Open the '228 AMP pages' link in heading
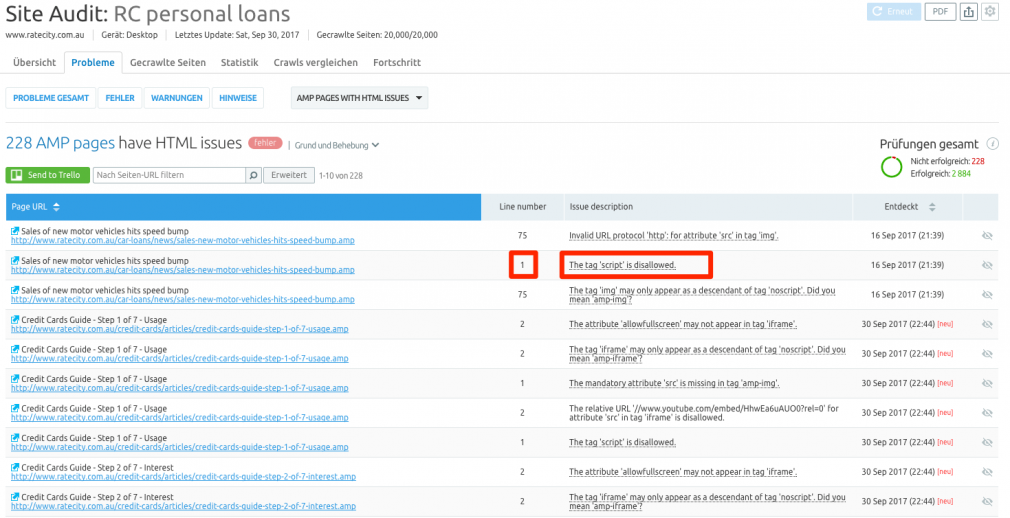This screenshot has width=1010, height=518. [x=61, y=143]
